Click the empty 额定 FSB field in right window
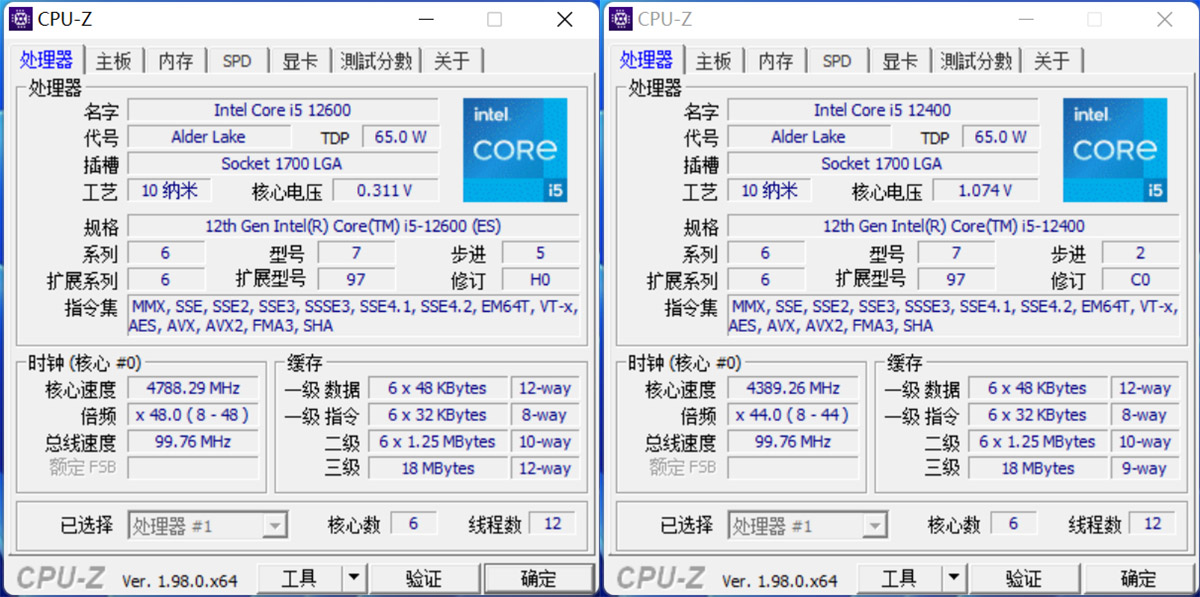 tap(793, 468)
